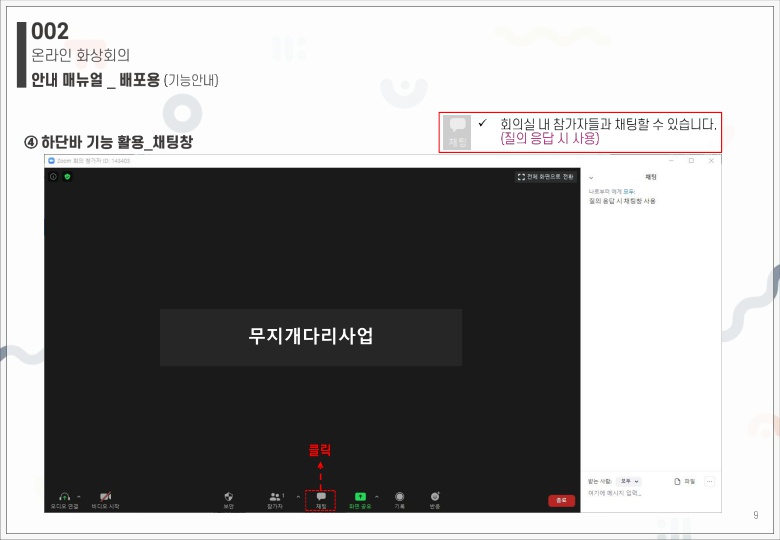Expand the share screen options arrow

point(376,495)
